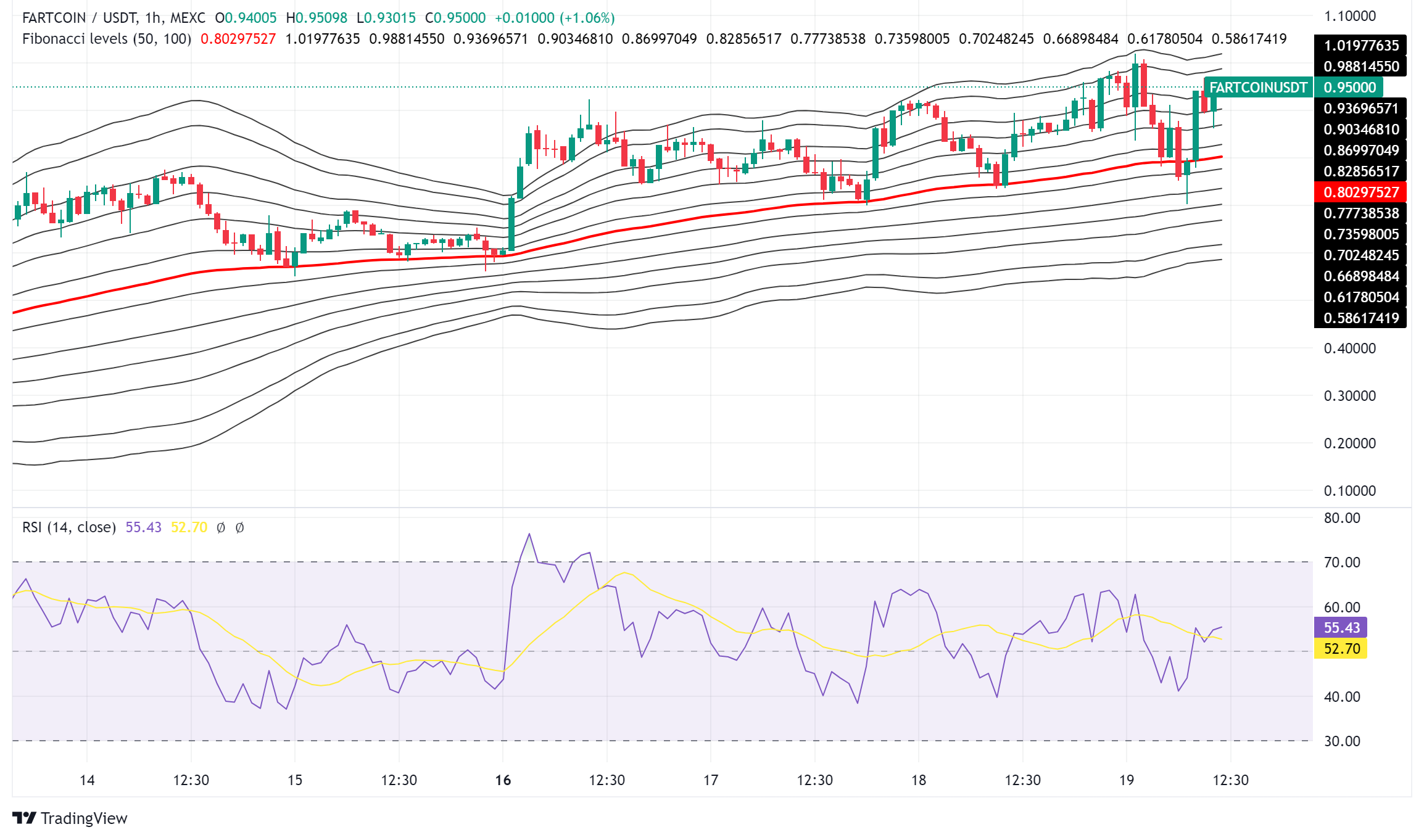
Task: Click the red 0.80297527 axis label
Action: click(1360, 192)
